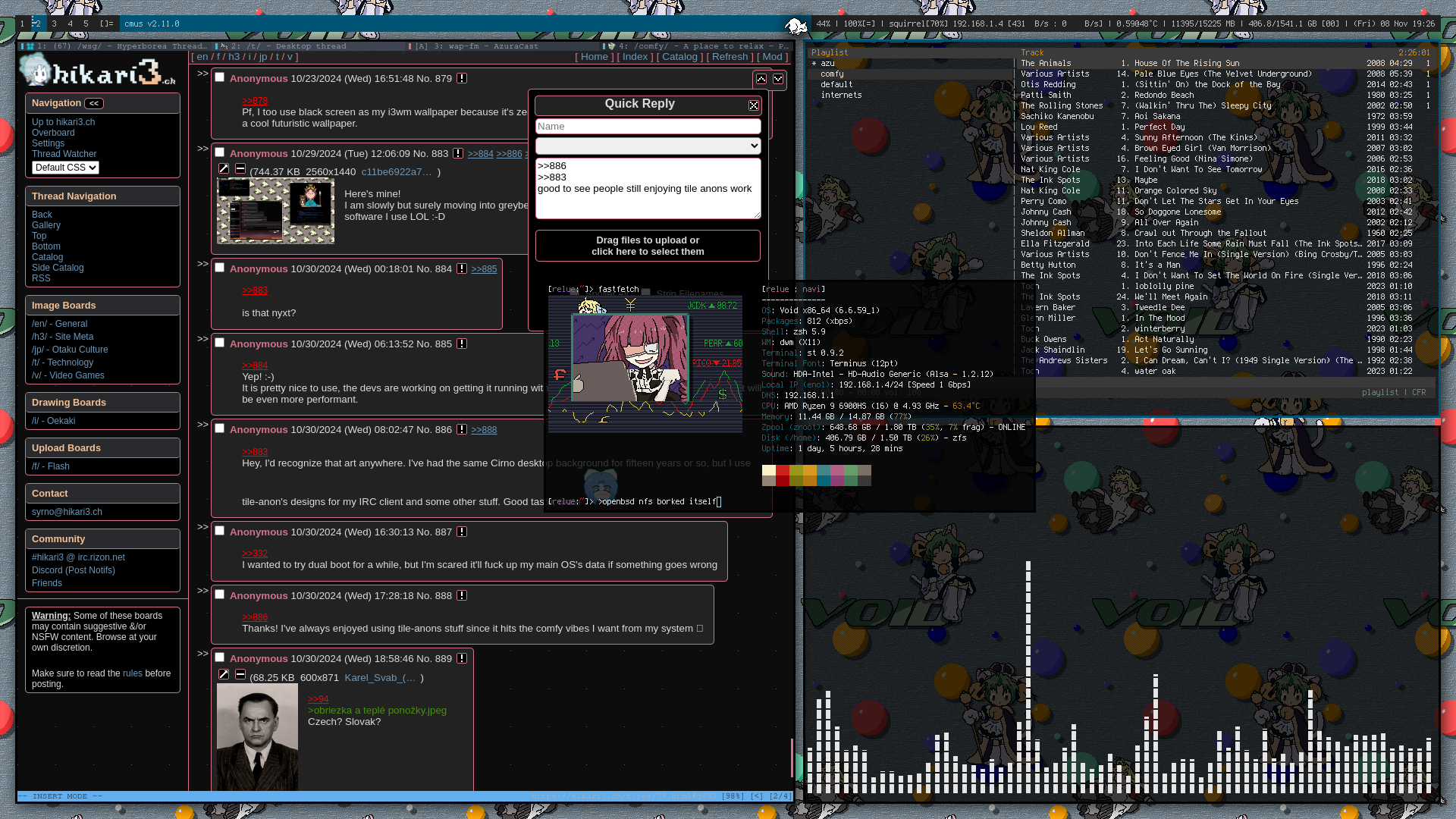Tick the checkbox on post No. 884
The height and width of the screenshot is (819, 1456).
point(220,268)
